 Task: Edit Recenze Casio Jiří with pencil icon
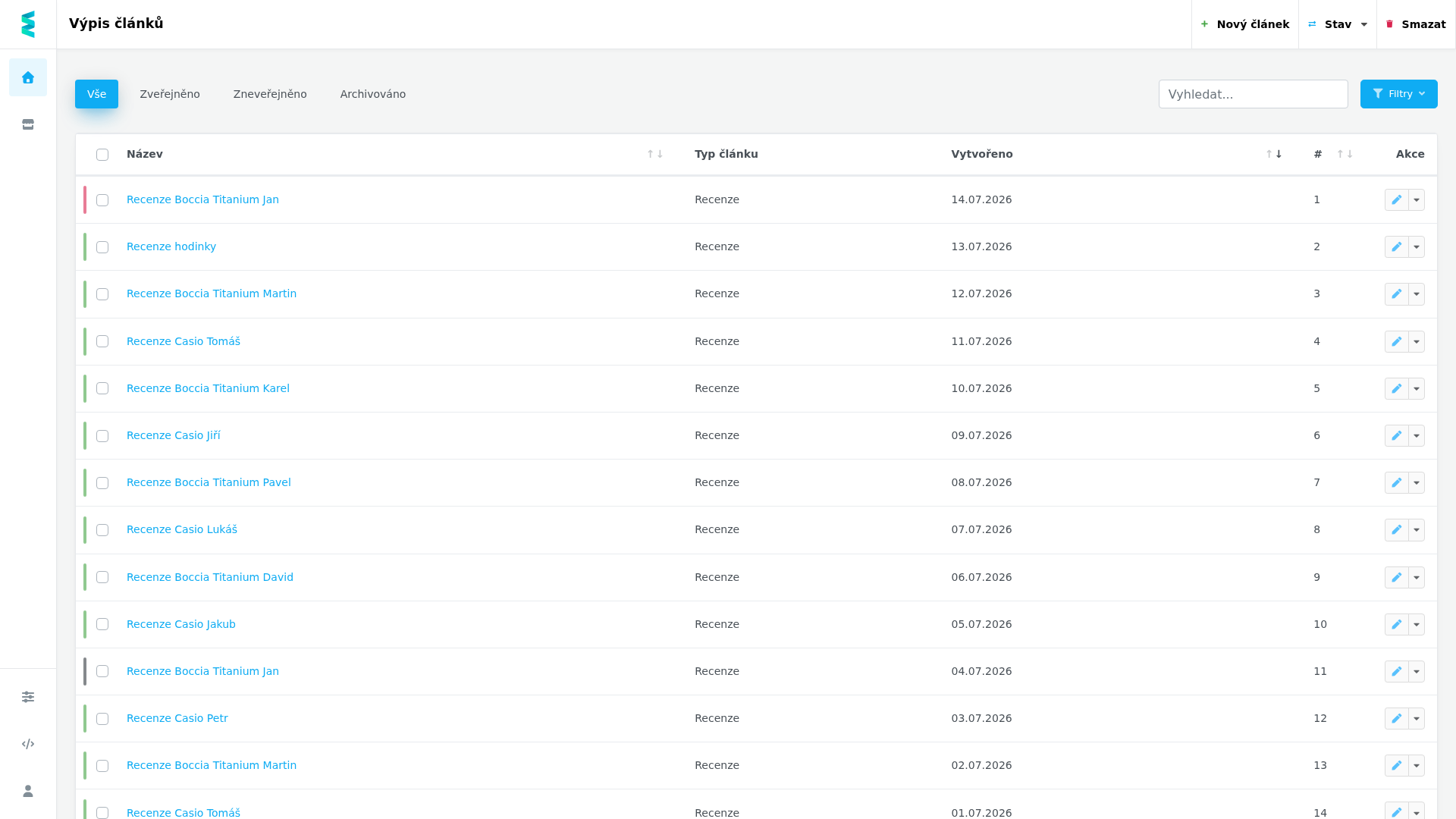pos(1396,435)
